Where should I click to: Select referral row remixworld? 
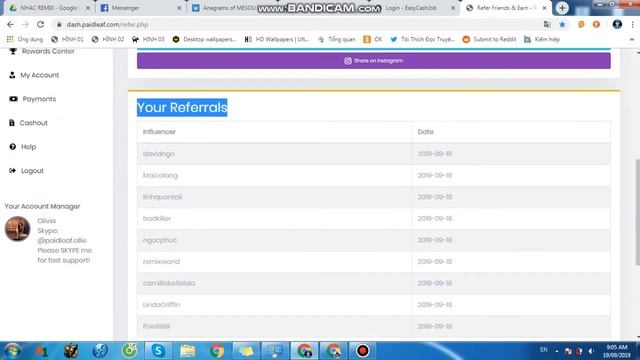click(x=373, y=262)
